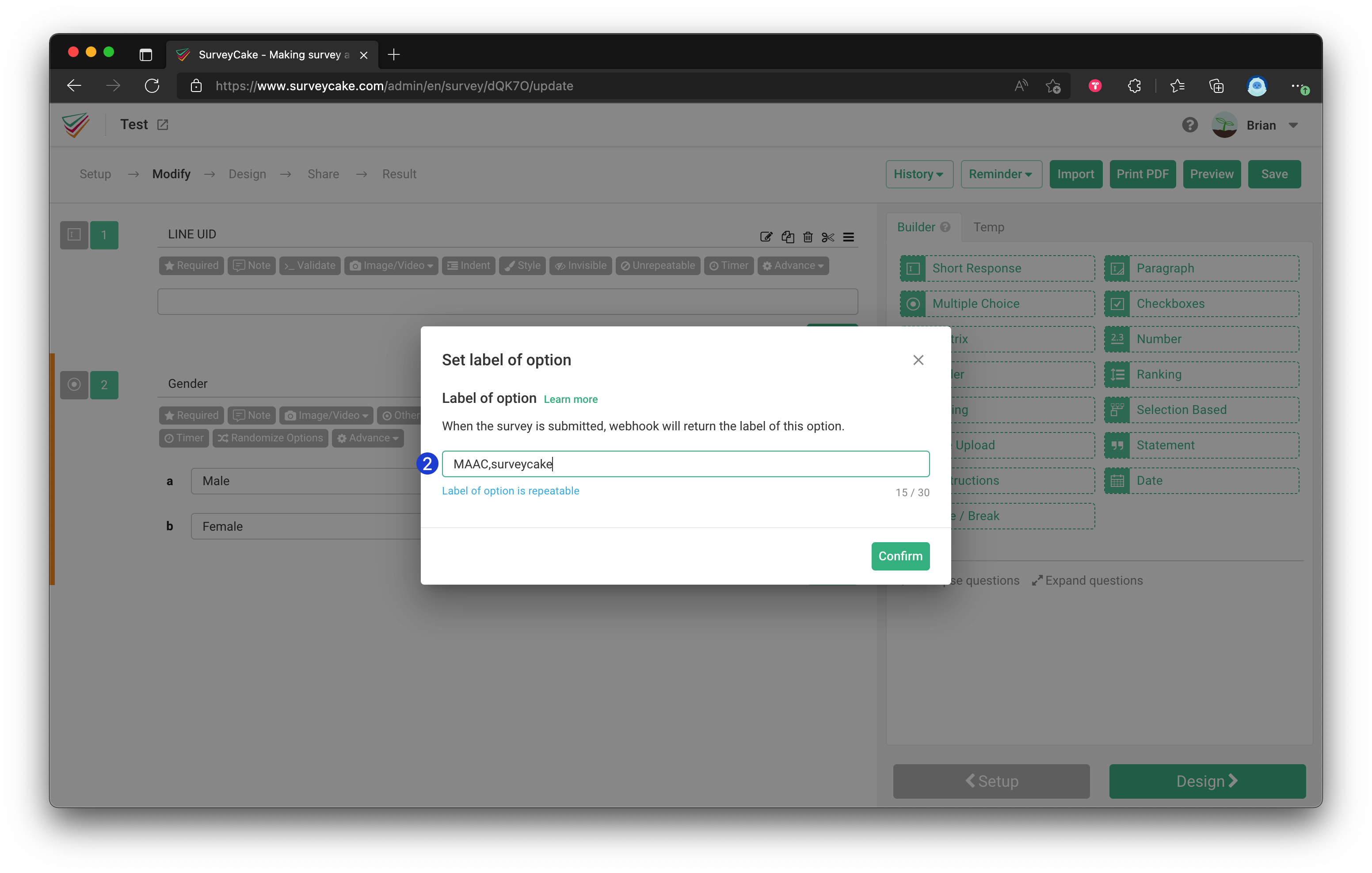Toggle Required on LINE UID question
The image size is (1372, 873).
pyautogui.click(x=191, y=266)
